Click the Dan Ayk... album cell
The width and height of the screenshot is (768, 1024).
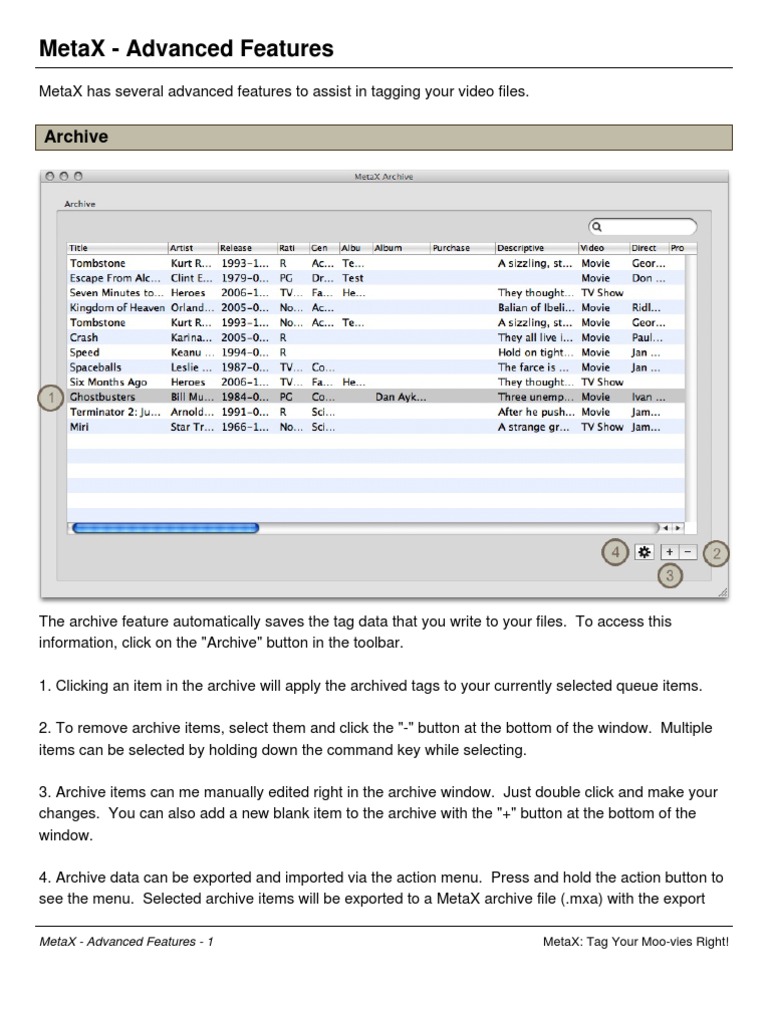[x=401, y=397]
